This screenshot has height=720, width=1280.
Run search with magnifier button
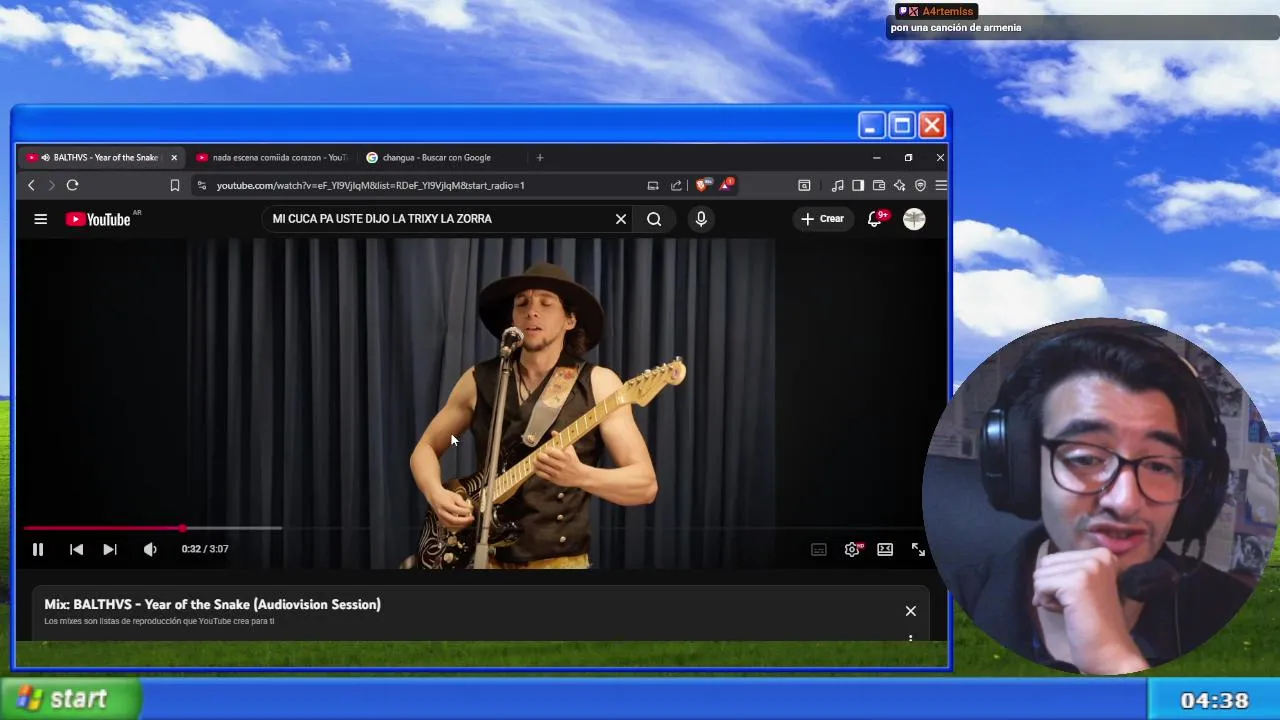coord(654,219)
